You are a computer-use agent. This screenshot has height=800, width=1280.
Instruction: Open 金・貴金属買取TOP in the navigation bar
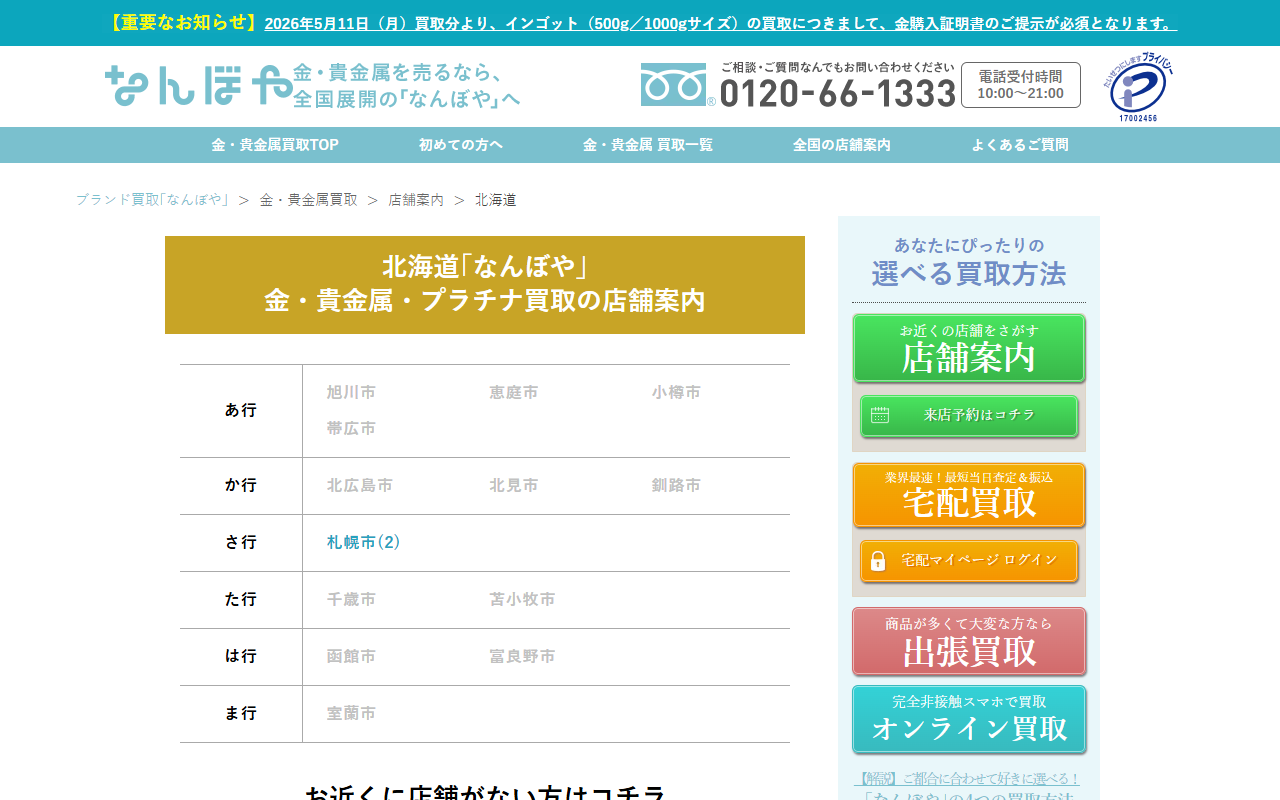(275, 145)
